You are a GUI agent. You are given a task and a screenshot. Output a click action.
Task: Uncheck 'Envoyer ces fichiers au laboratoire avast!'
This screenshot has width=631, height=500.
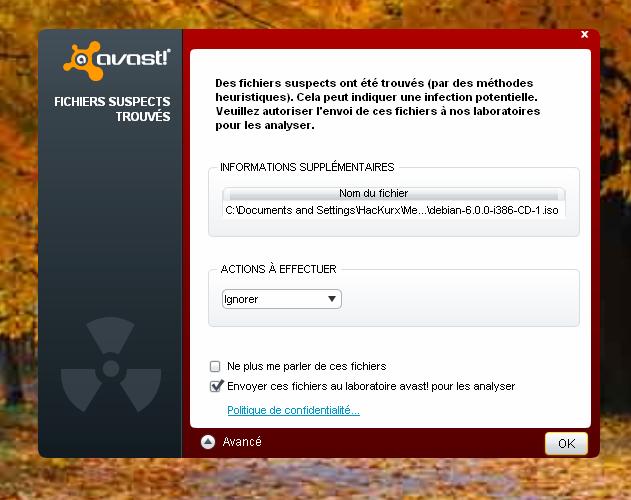click(x=216, y=386)
